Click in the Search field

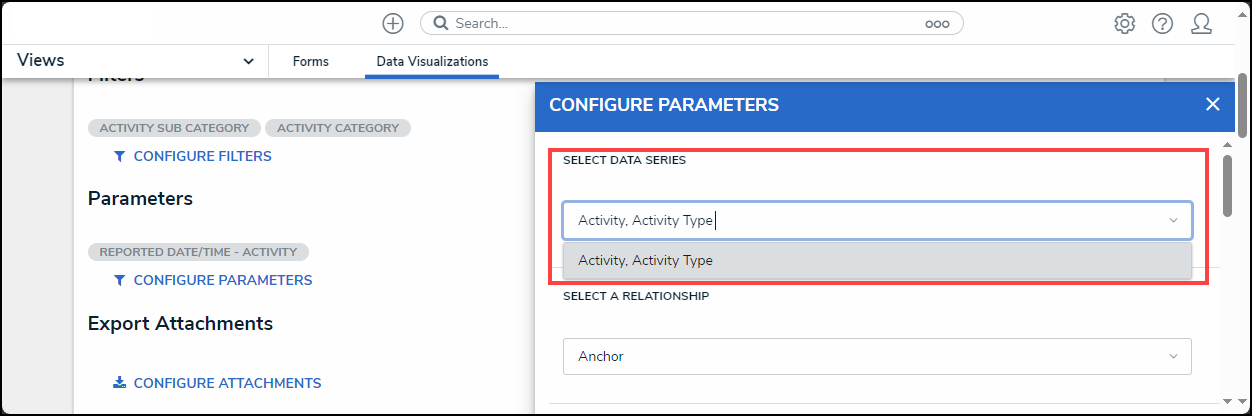pyautogui.click(x=680, y=23)
